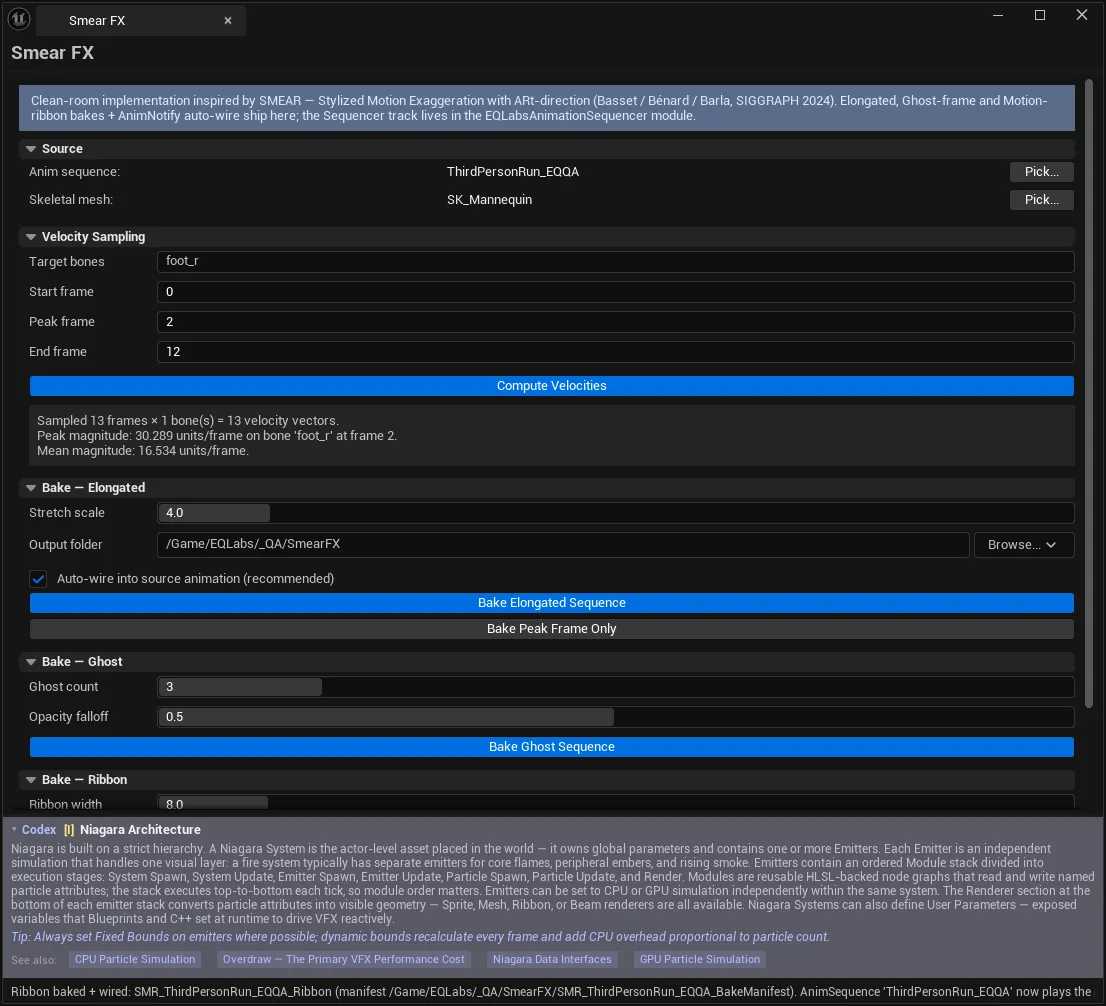Click Bake Ghost Sequence button

point(552,747)
